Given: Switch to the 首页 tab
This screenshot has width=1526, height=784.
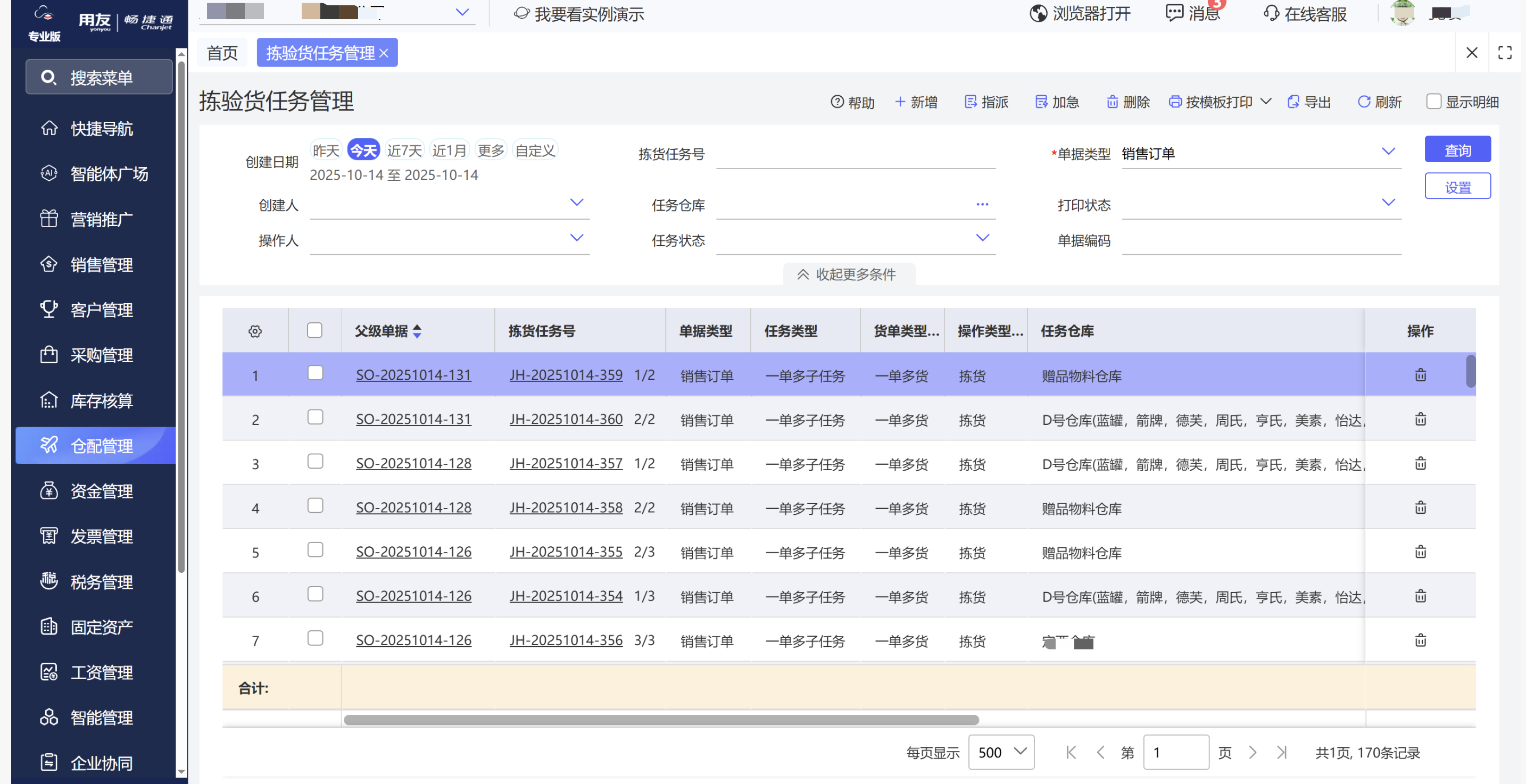Looking at the screenshot, I should [x=222, y=53].
